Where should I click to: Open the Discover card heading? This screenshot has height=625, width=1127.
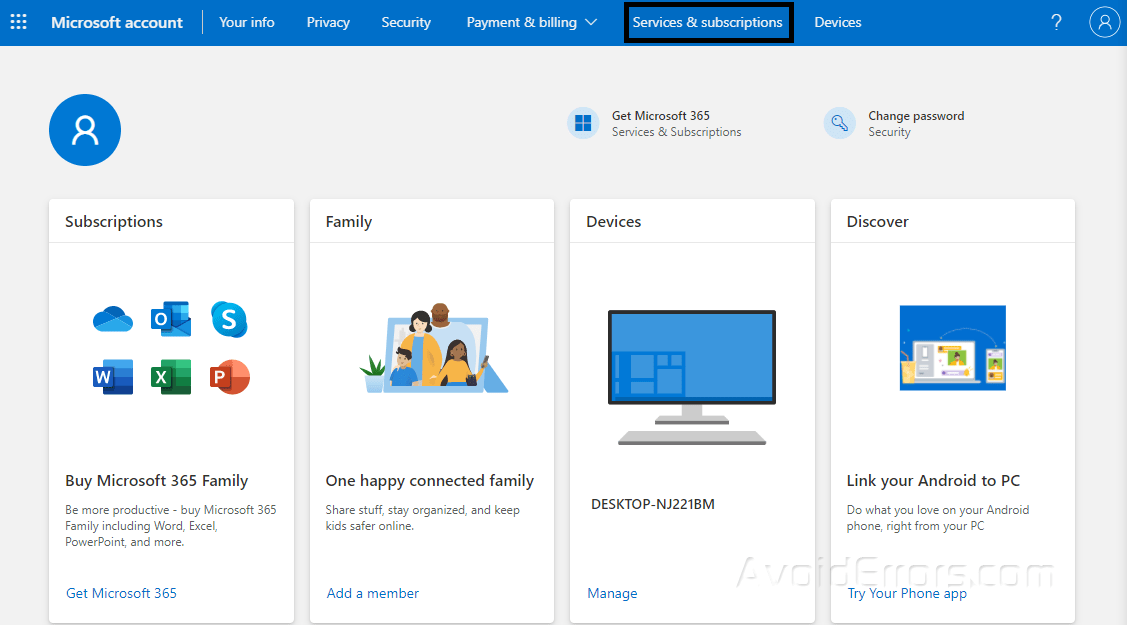(878, 221)
